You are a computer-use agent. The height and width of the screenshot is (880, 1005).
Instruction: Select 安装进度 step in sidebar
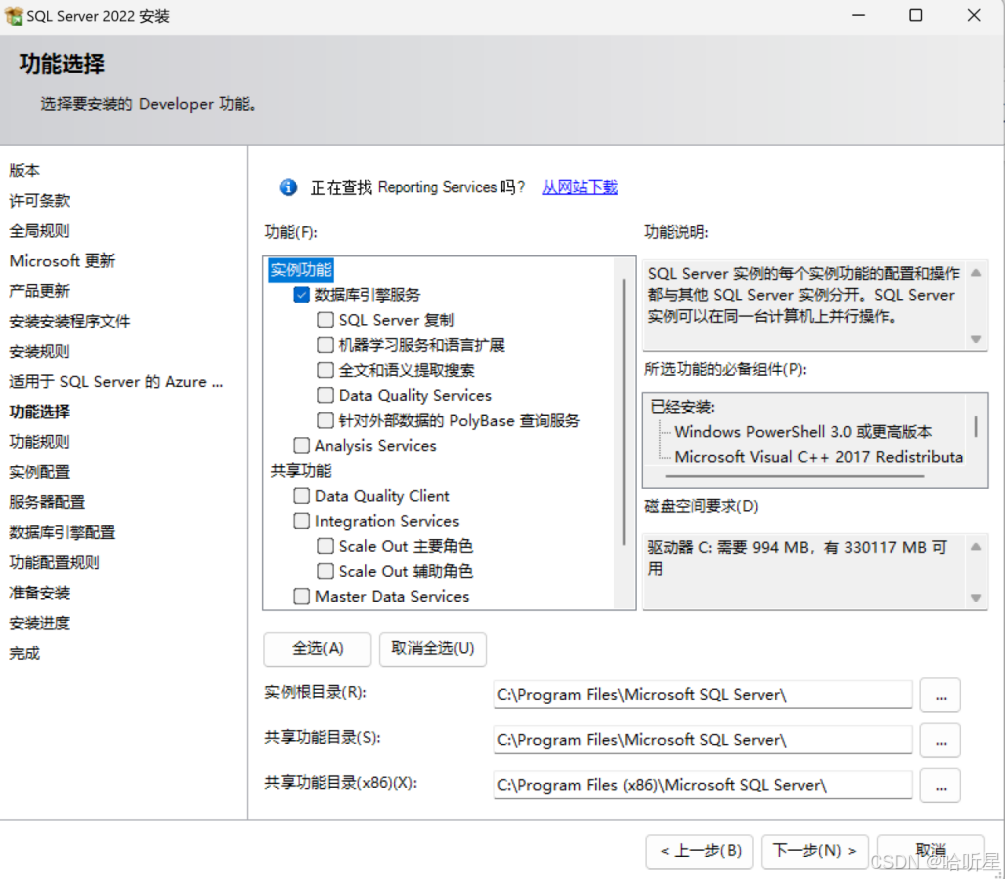click(40, 623)
